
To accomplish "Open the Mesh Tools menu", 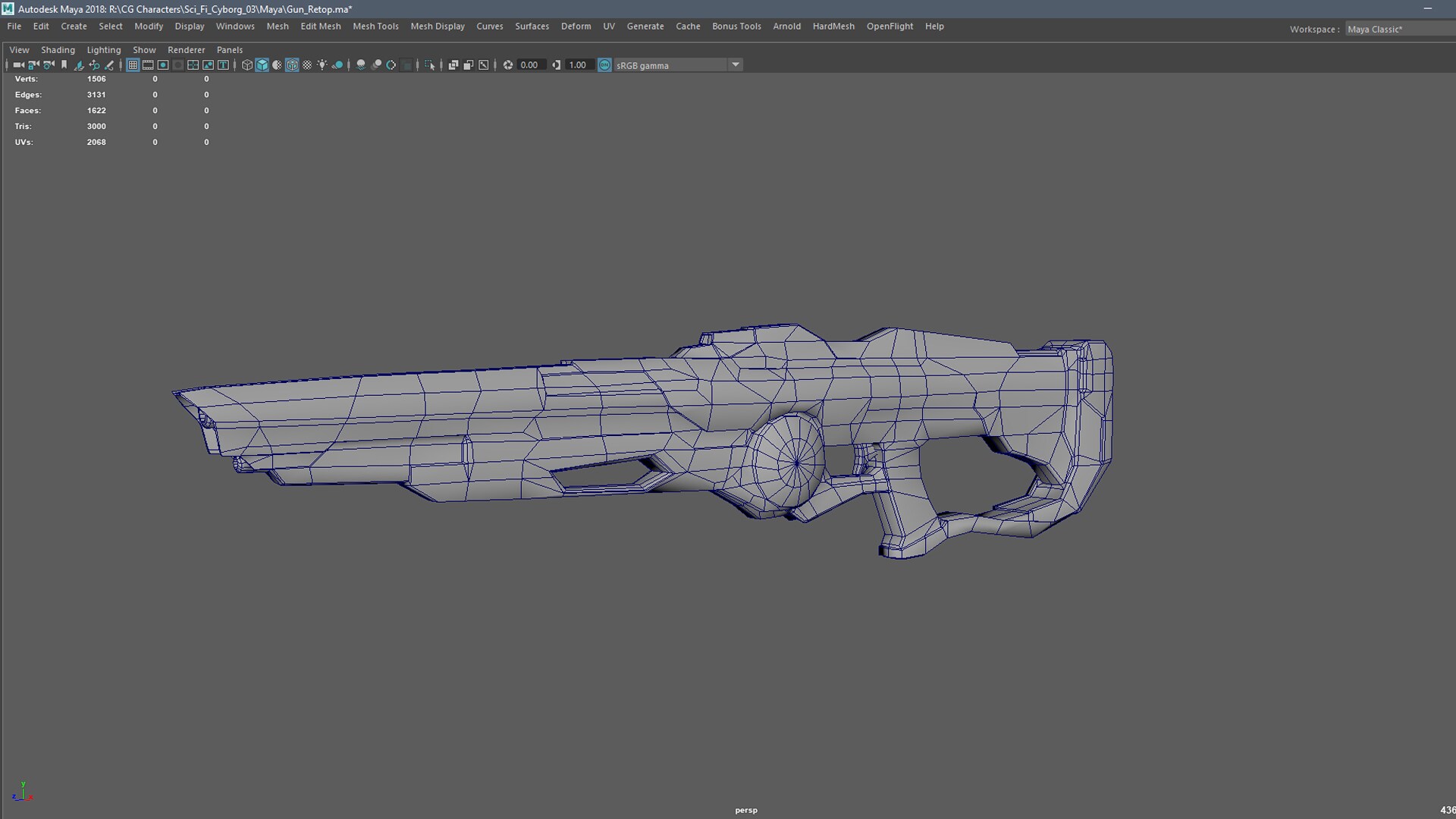I will (375, 26).
